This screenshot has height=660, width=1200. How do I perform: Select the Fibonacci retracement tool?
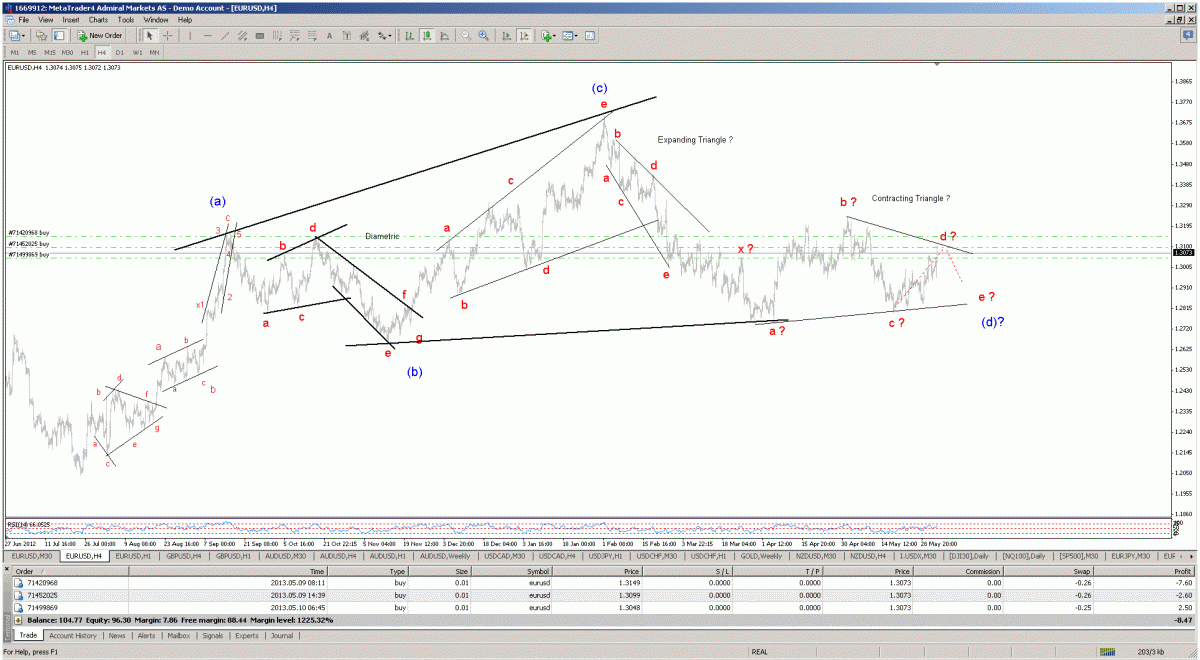(295, 35)
